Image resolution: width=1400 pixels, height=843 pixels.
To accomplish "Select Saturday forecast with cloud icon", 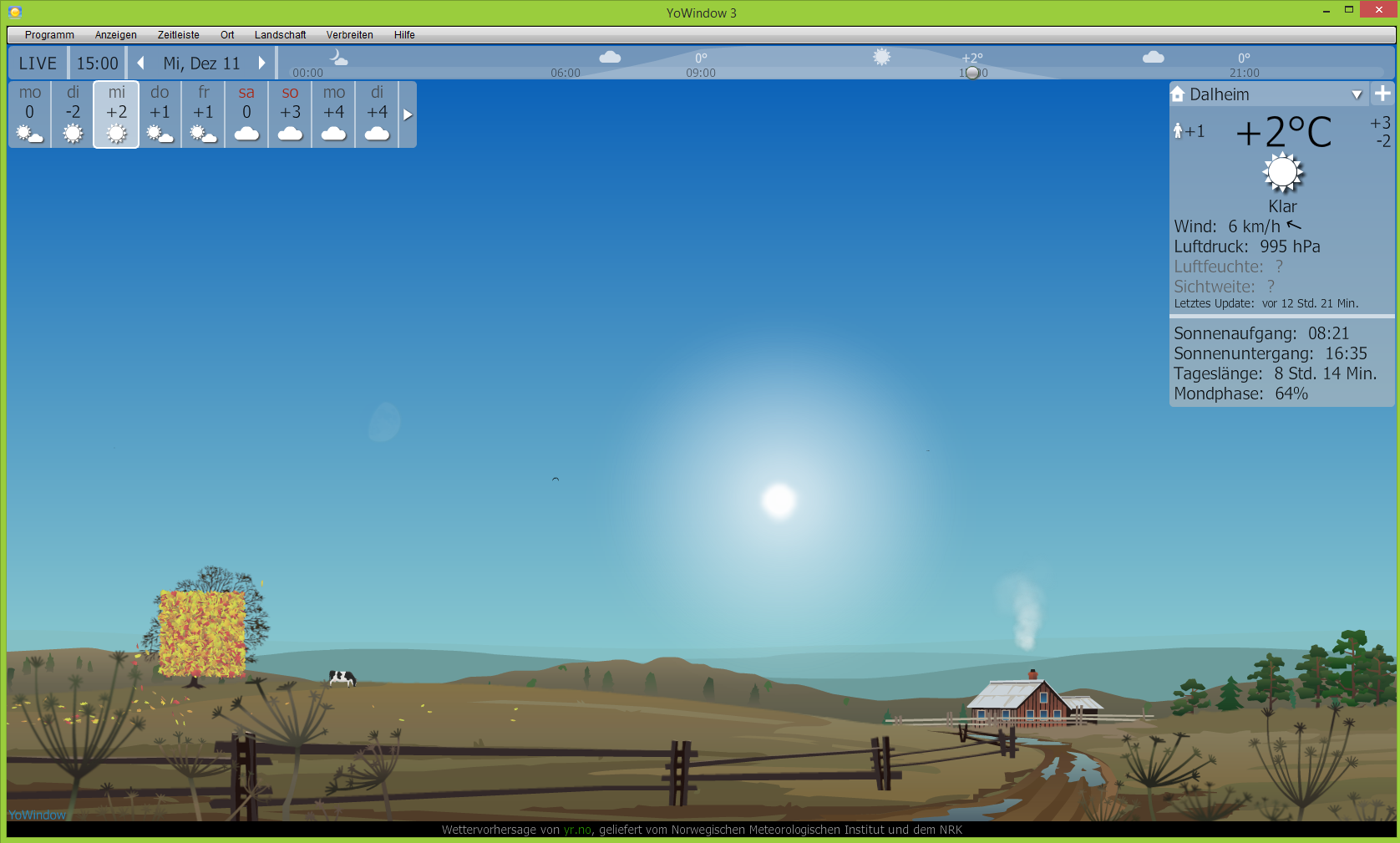I will click(246, 114).
